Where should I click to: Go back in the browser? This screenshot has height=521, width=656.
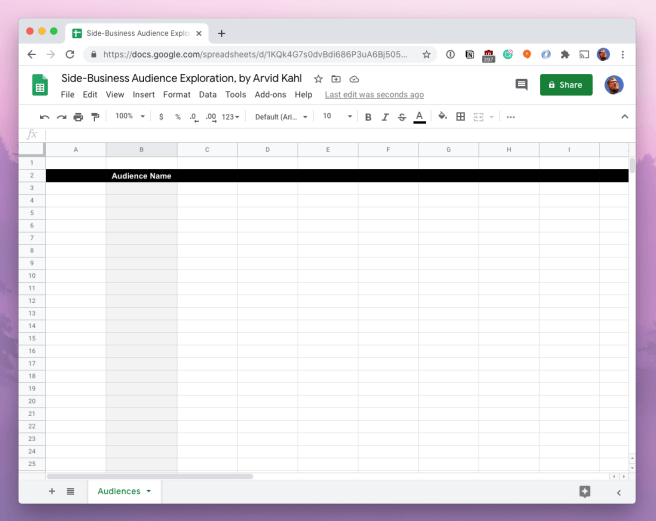click(x=32, y=54)
